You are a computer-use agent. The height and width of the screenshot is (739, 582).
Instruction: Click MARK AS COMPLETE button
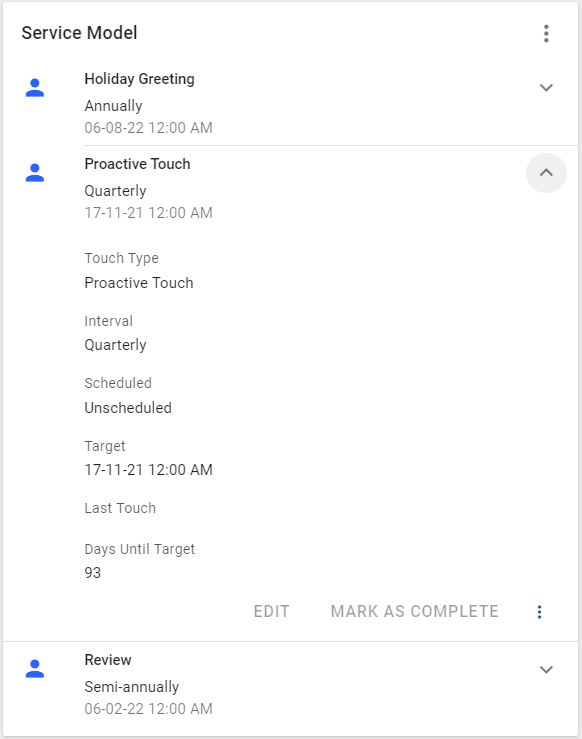pyautogui.click(x=414, y=611)
